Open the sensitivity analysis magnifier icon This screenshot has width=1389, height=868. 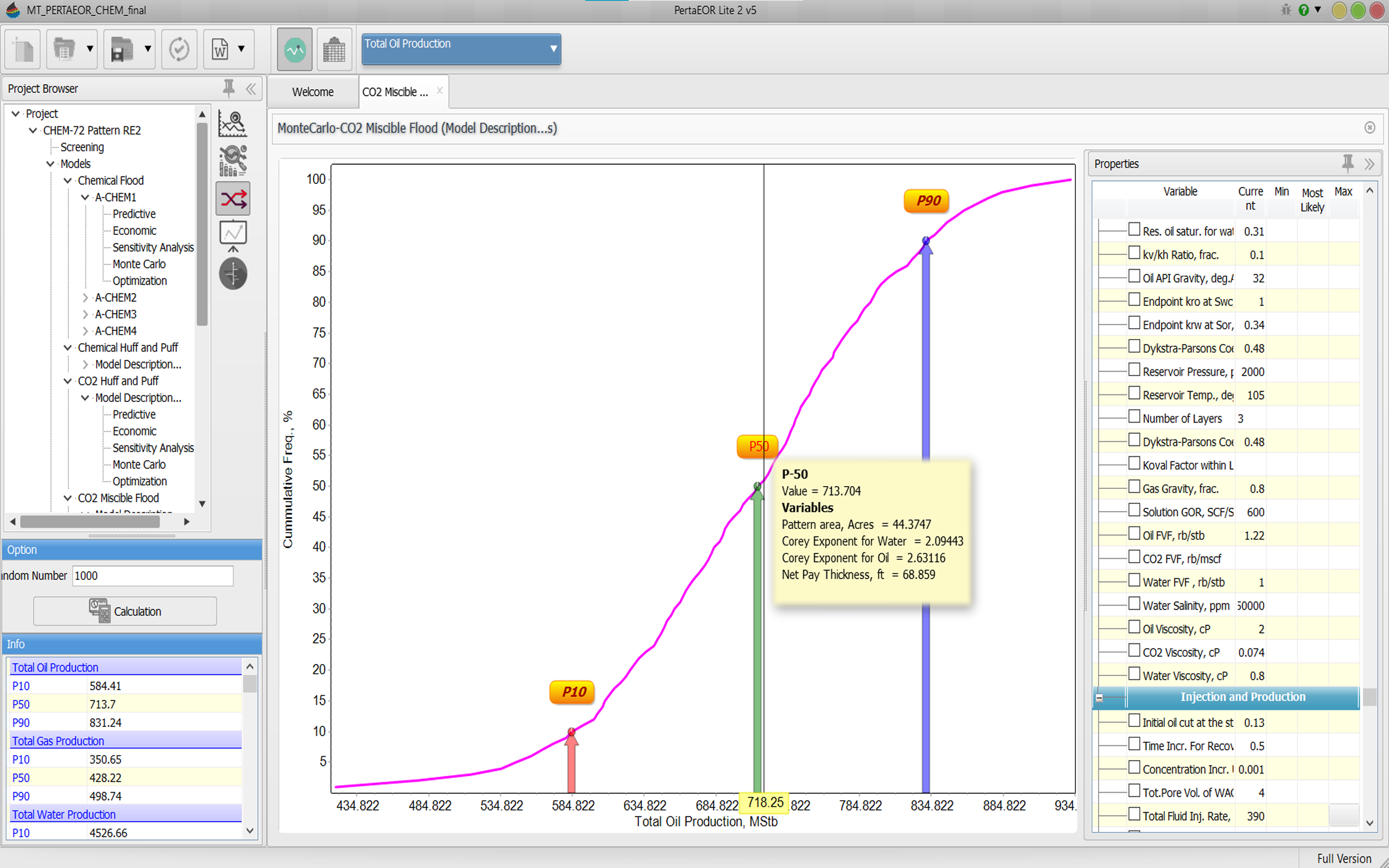[232, 160]
